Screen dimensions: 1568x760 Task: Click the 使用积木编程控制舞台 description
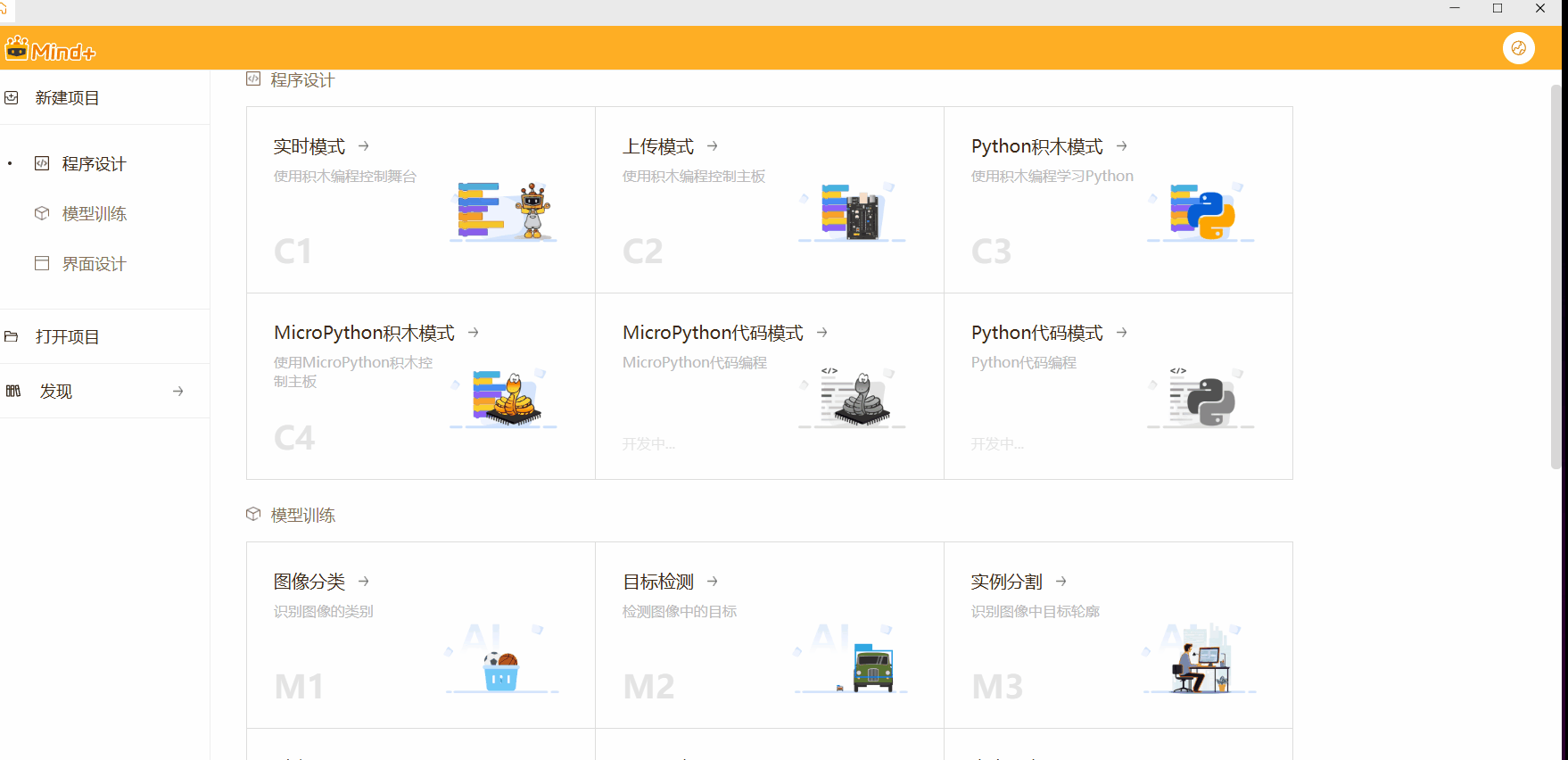coord(344,177)
